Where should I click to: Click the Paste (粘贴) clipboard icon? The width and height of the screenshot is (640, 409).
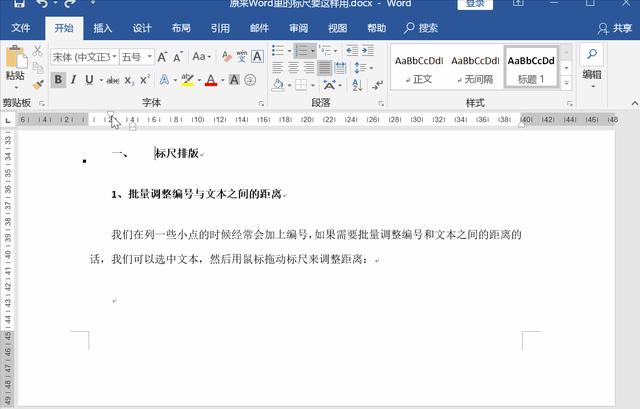(16, 57)
